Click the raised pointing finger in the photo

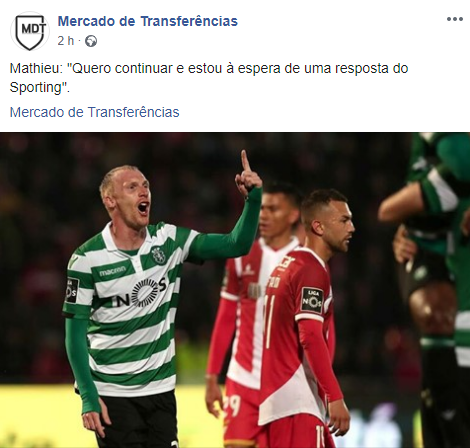pos(245,160)
